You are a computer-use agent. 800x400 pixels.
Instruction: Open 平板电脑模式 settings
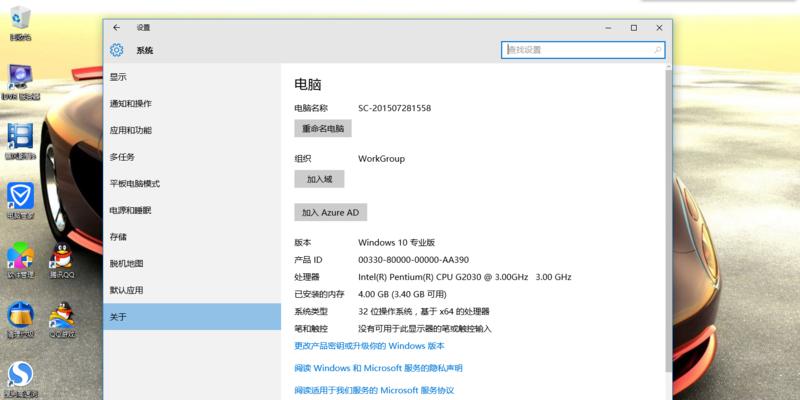tap(192, 184)
